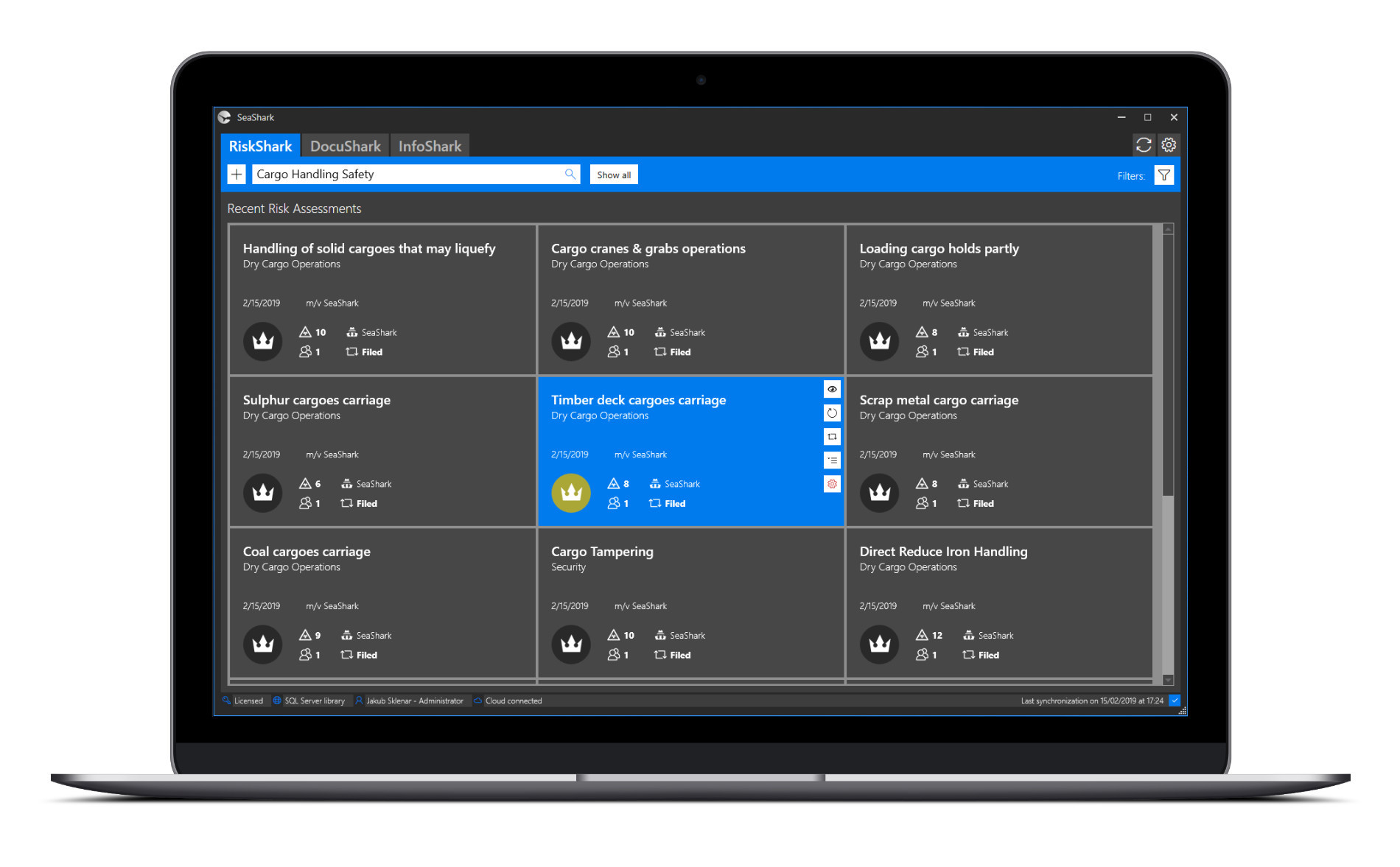Click the SeaShark app logo in title bar
Viewport: 1400px width, 867px height.
coord(225,117)
